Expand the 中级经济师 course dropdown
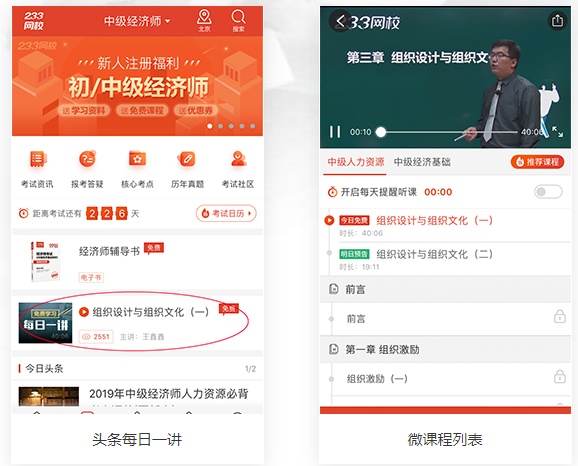 [x=137, y=21]
